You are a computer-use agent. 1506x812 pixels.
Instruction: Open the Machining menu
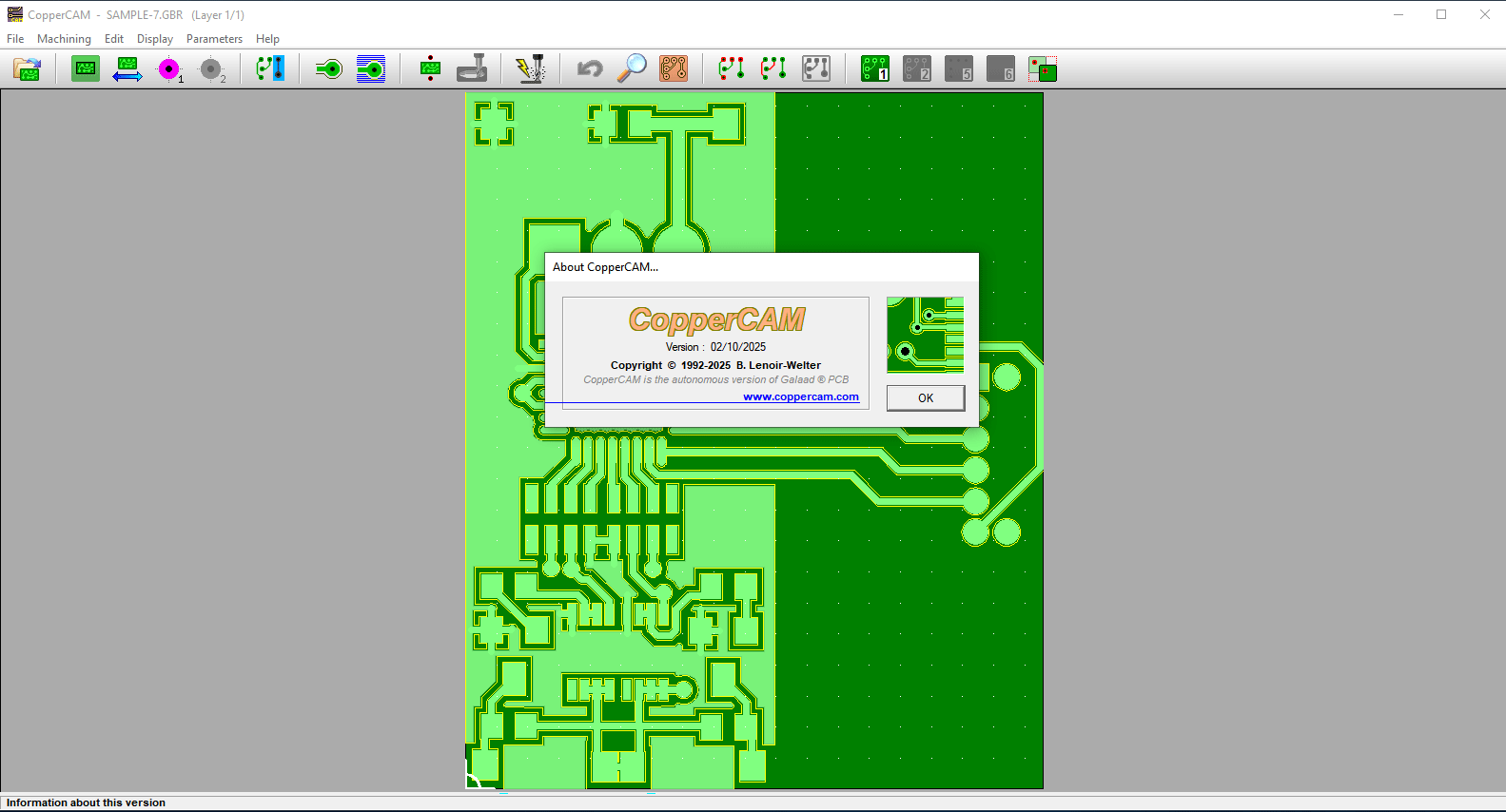pyautogui.click(x=64, y=39)
